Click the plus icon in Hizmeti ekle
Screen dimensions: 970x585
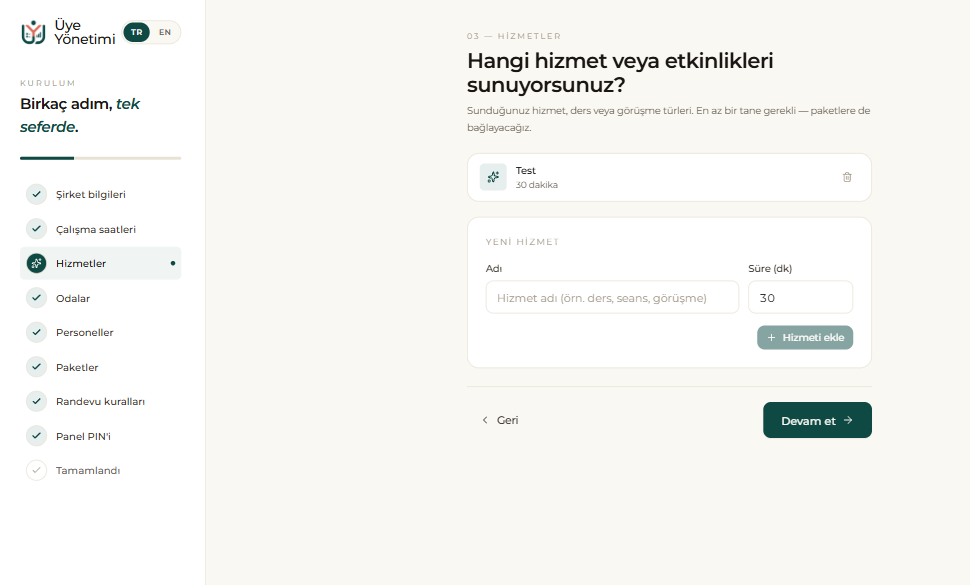(x=771, y=338)
